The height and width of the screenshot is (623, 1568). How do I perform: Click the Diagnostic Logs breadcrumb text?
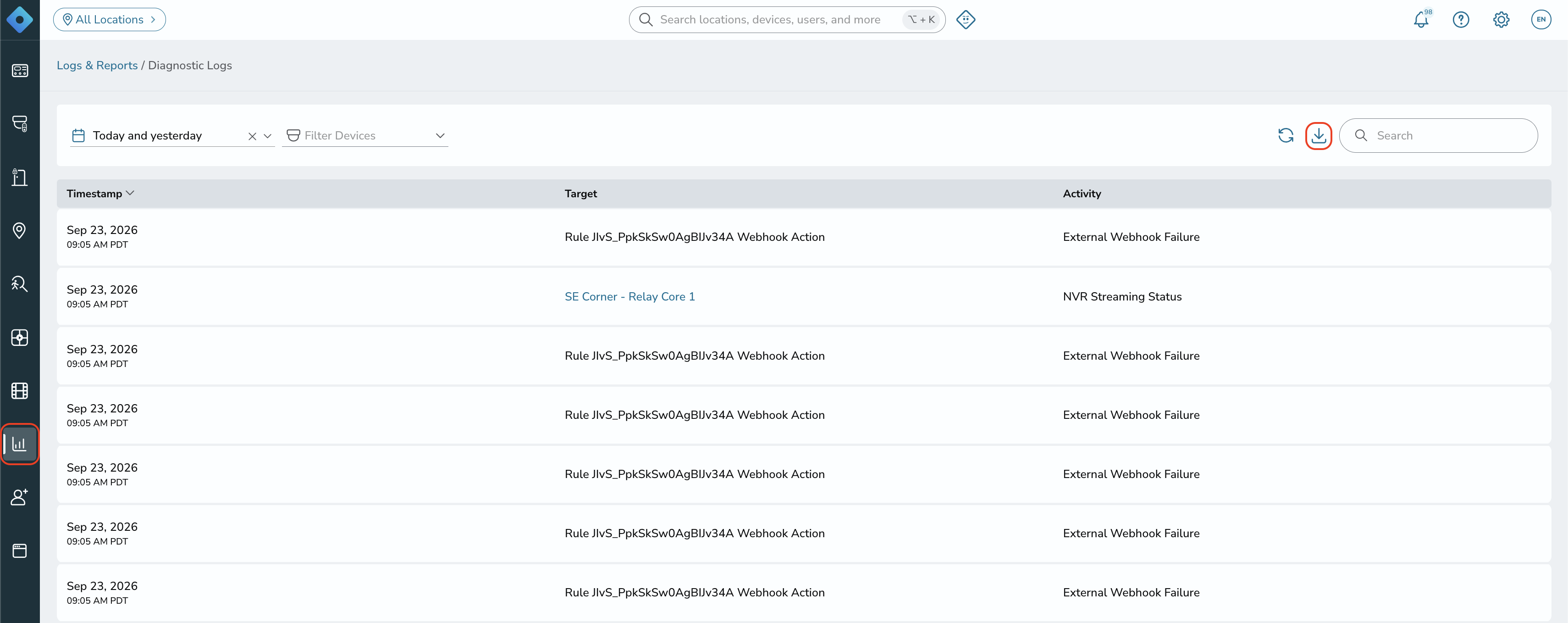pos(190,65)
